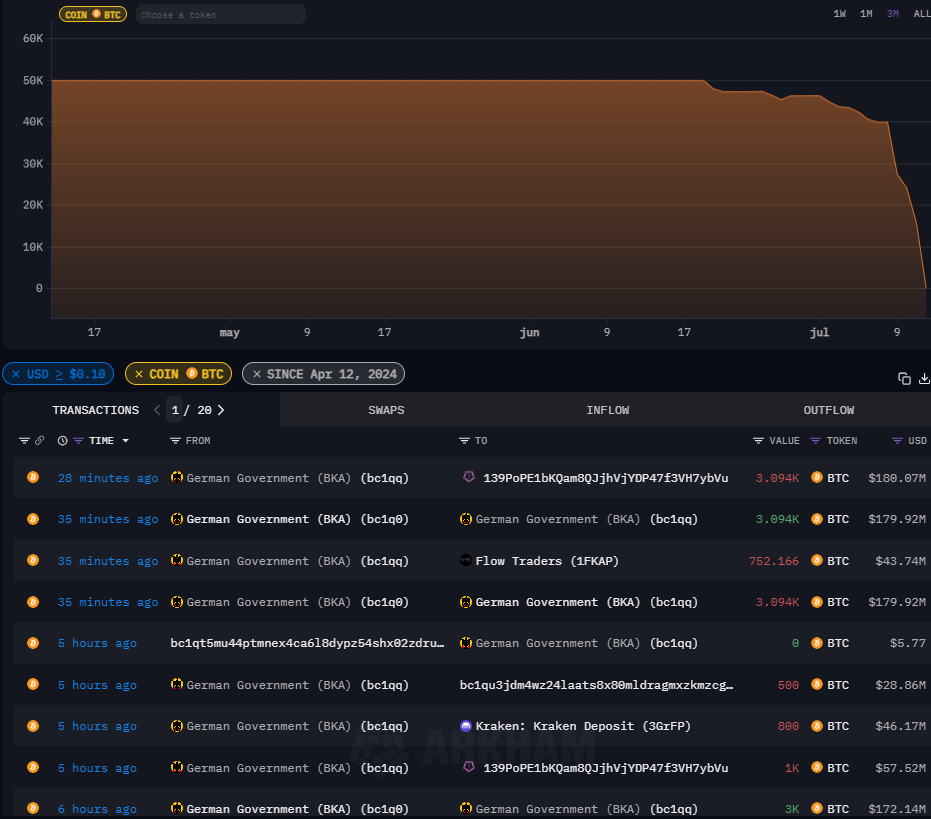Screen dimensions: 931x819
Task: Click the chart balance drop near jul 9
Action: click(x=897, y=174)
